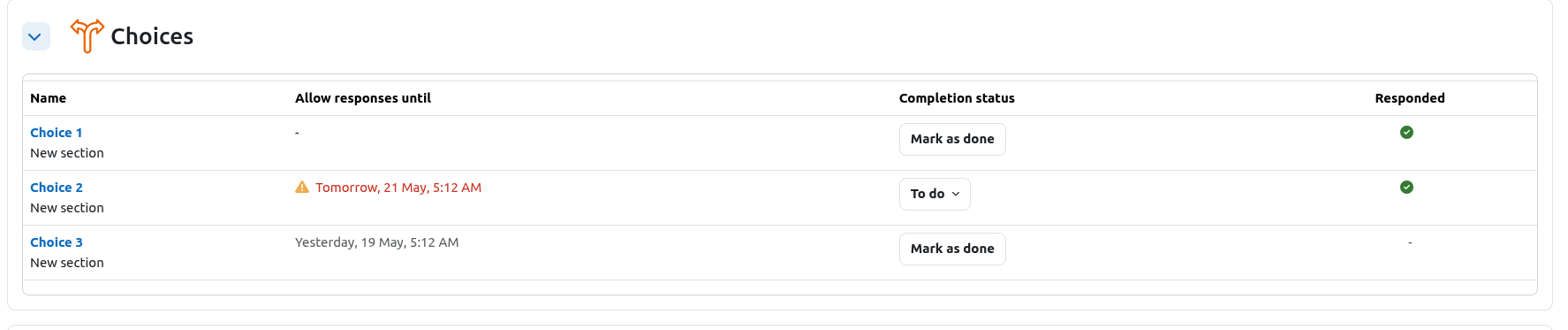Click the Choices section heading
Image resolution: width=1568 pixels, height=330 pixels.
coord(152,36)
